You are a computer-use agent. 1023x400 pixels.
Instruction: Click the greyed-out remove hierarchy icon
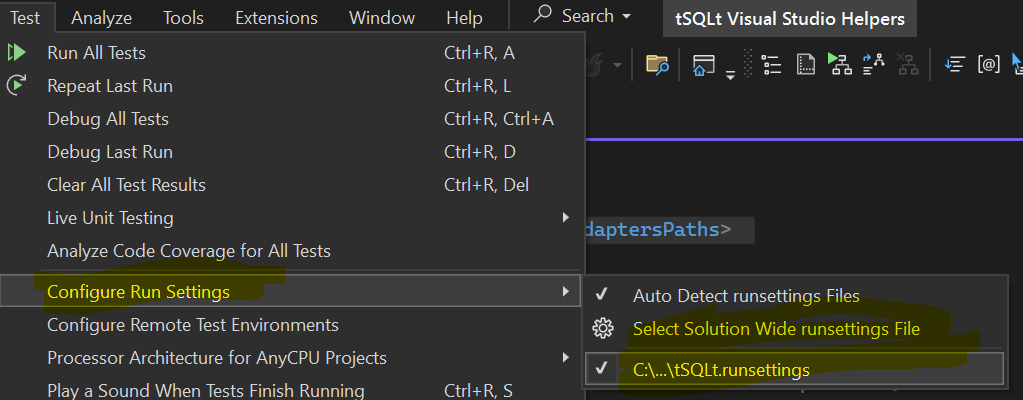(x=907, y=63)
